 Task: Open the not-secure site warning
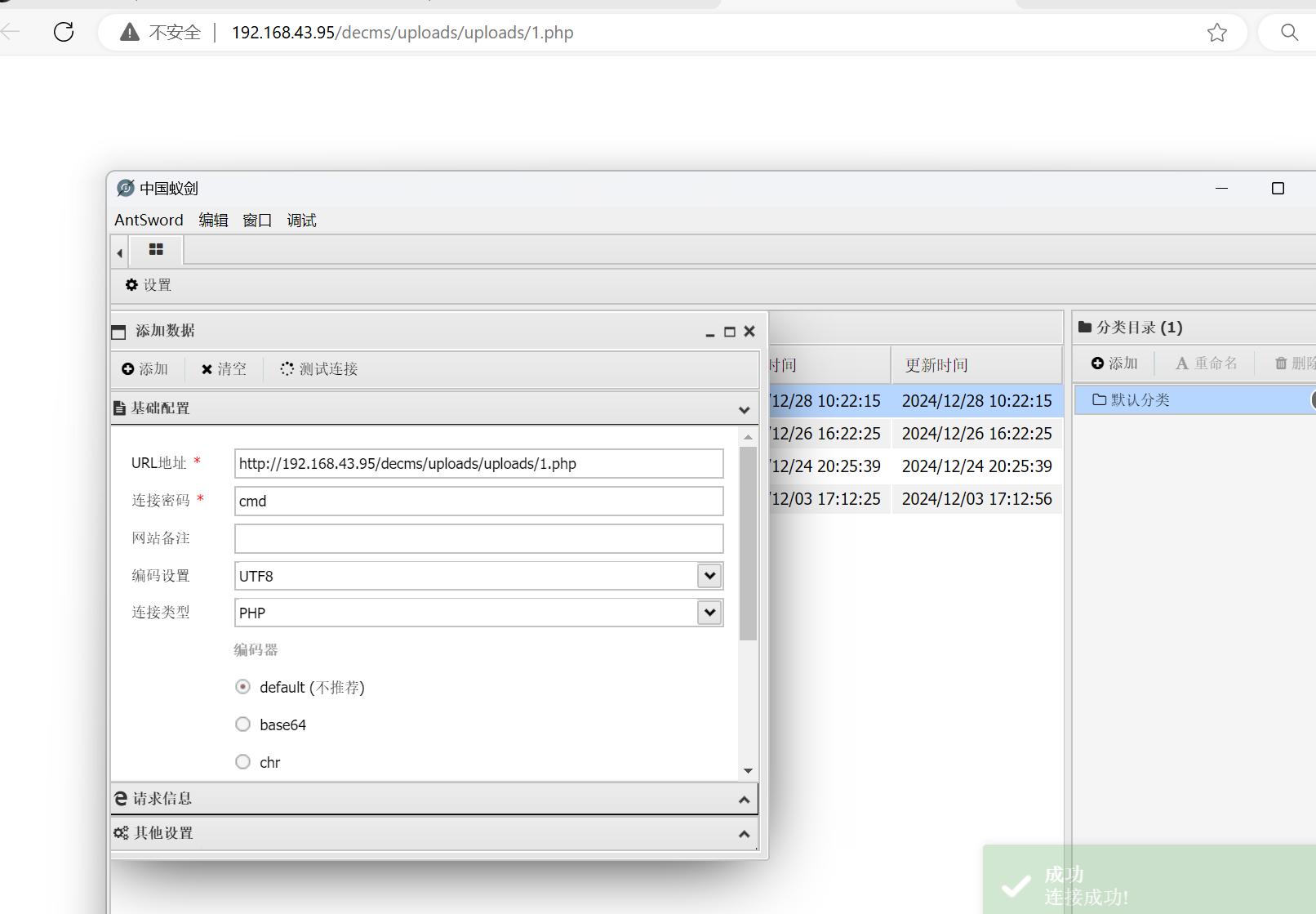(161, 32)
